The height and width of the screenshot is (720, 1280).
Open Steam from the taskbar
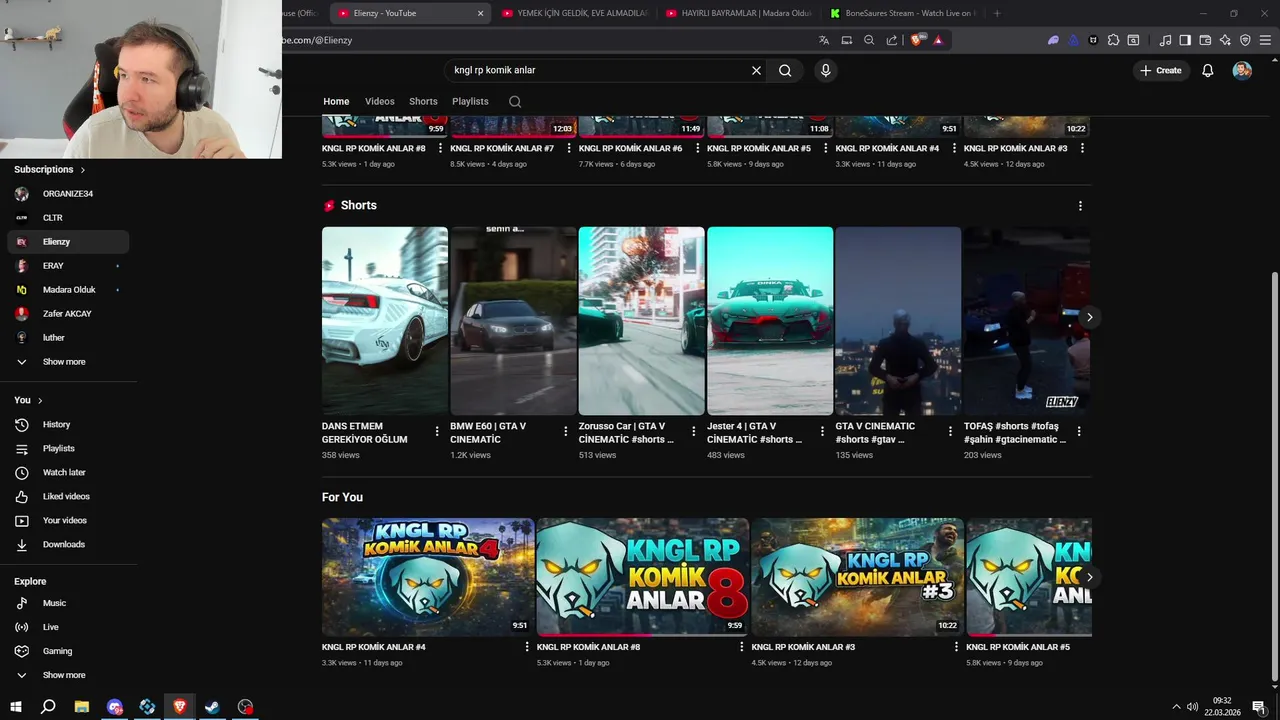(x=213, y=707)
